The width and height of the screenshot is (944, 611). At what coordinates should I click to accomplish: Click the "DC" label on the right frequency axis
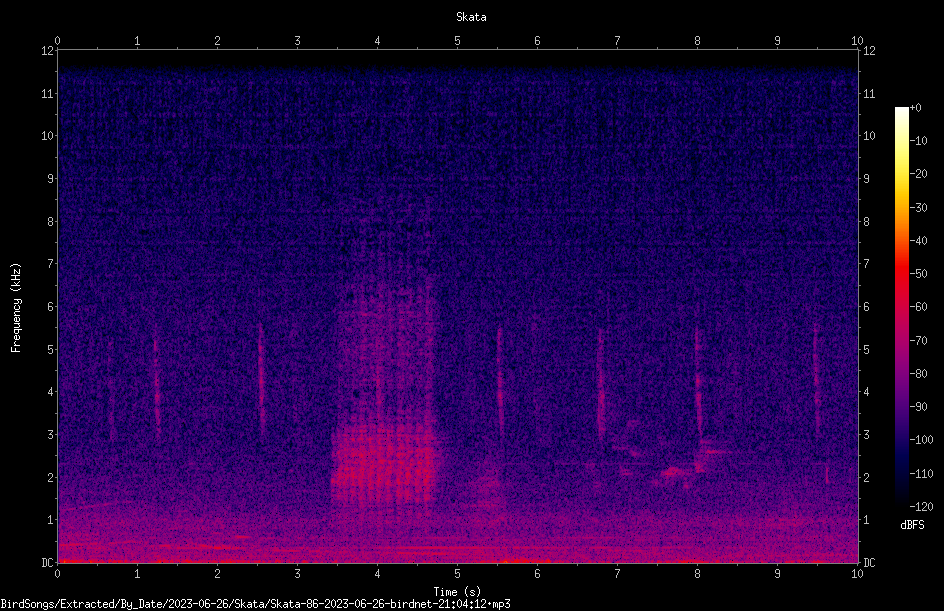[x=869, y=563]
